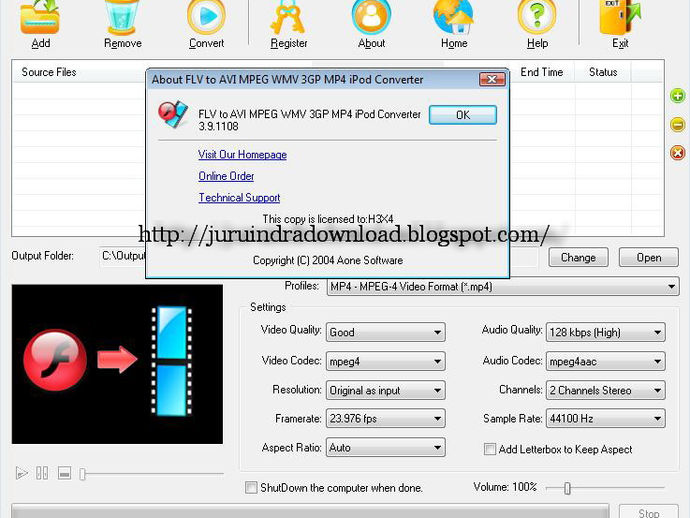
Task: Click the preview play button
Action: click(x=22, y=473)
